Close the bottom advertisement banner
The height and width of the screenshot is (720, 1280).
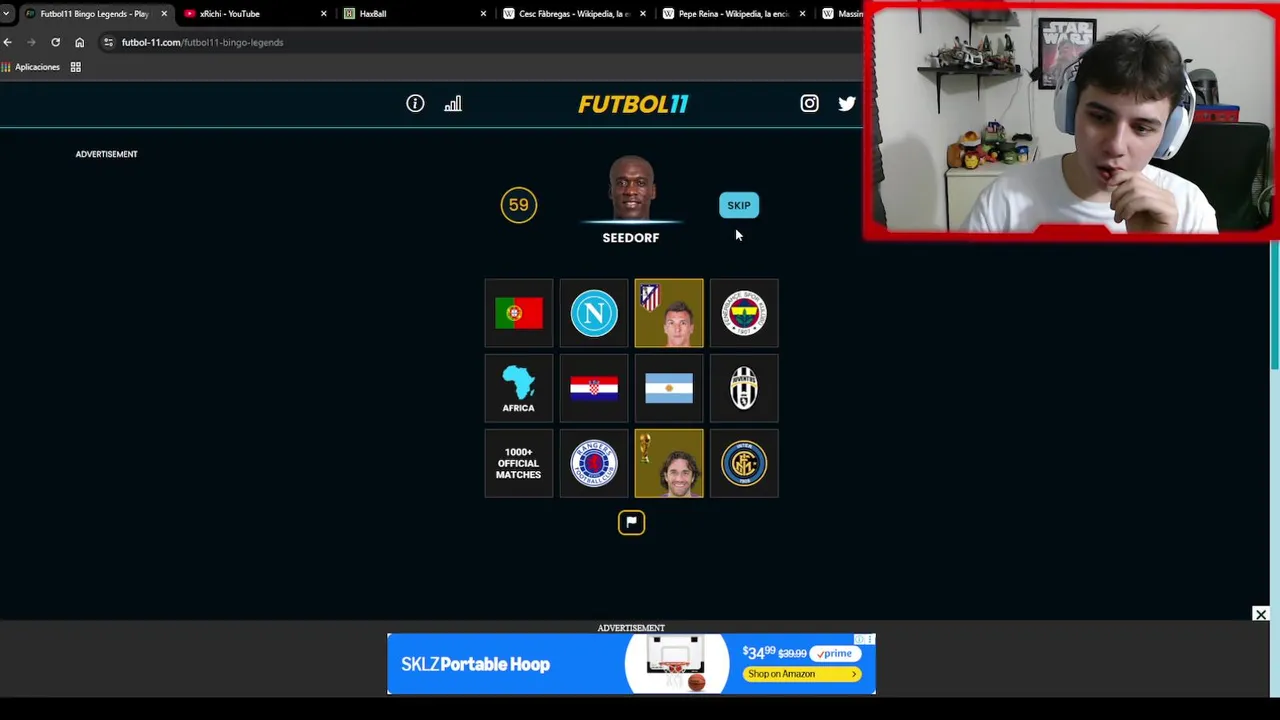click(1260, 614)
